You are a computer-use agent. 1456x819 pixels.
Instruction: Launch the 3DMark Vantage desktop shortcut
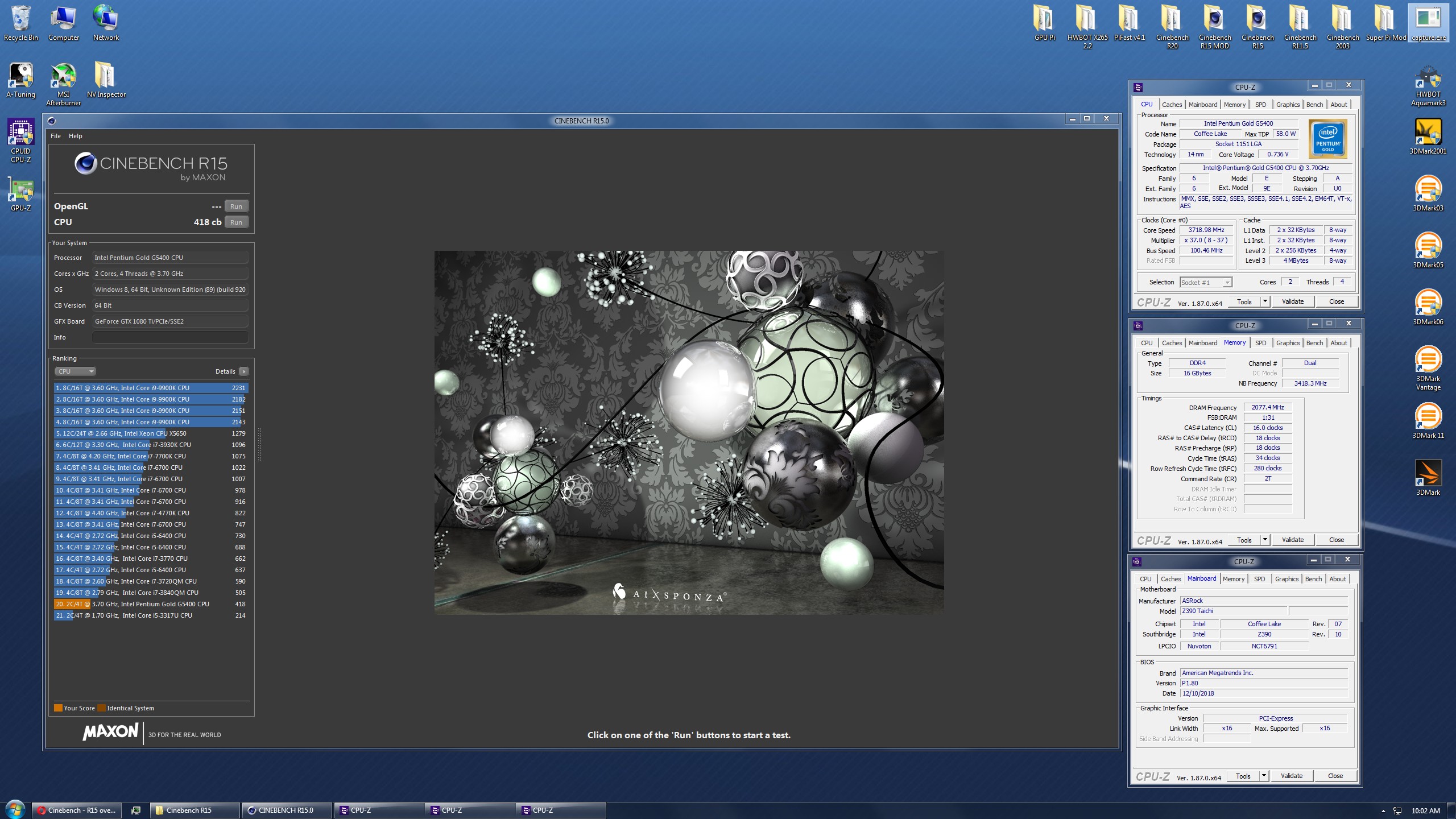[1428, 369]
